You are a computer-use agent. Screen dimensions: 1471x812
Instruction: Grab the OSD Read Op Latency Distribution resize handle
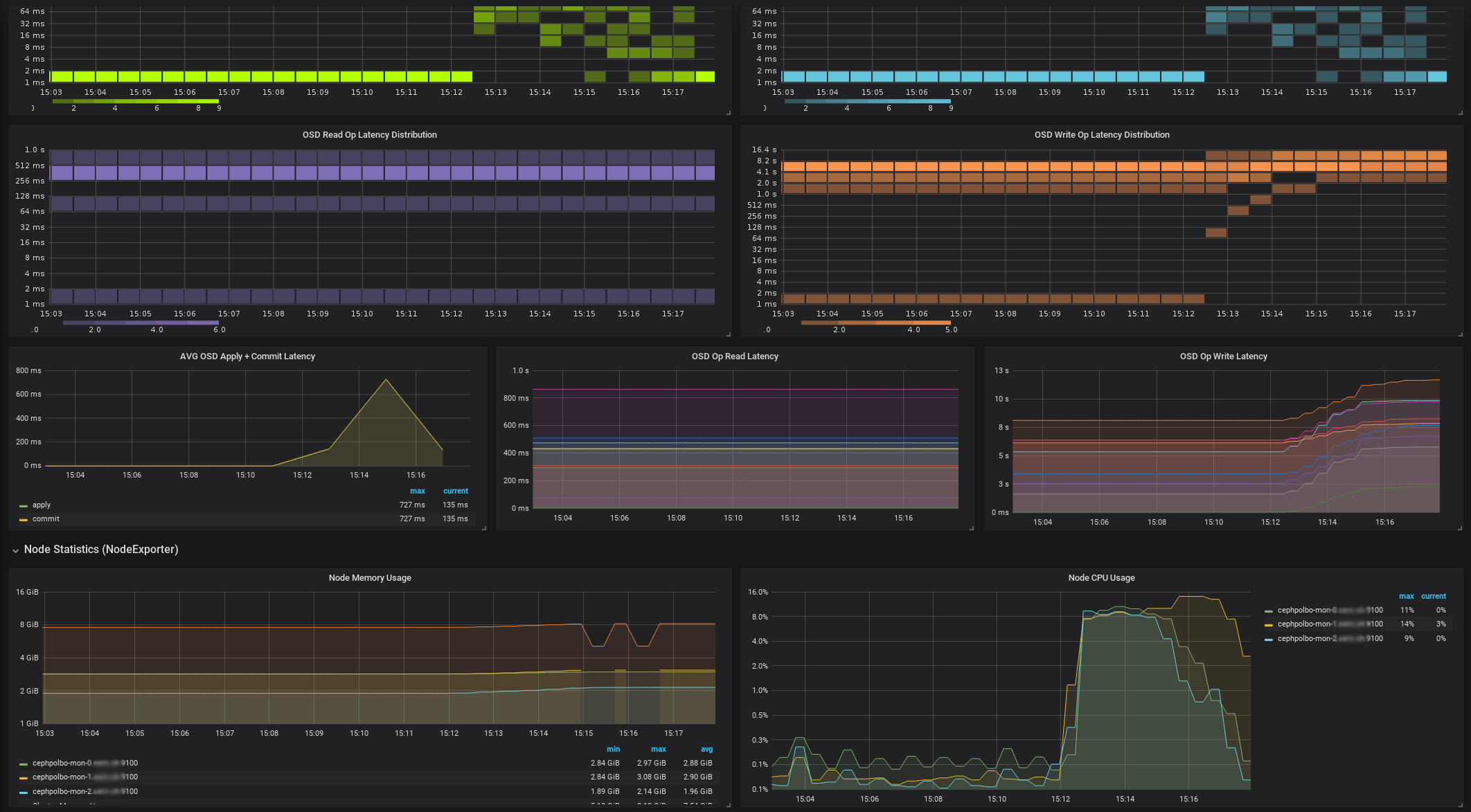(728, 334)
